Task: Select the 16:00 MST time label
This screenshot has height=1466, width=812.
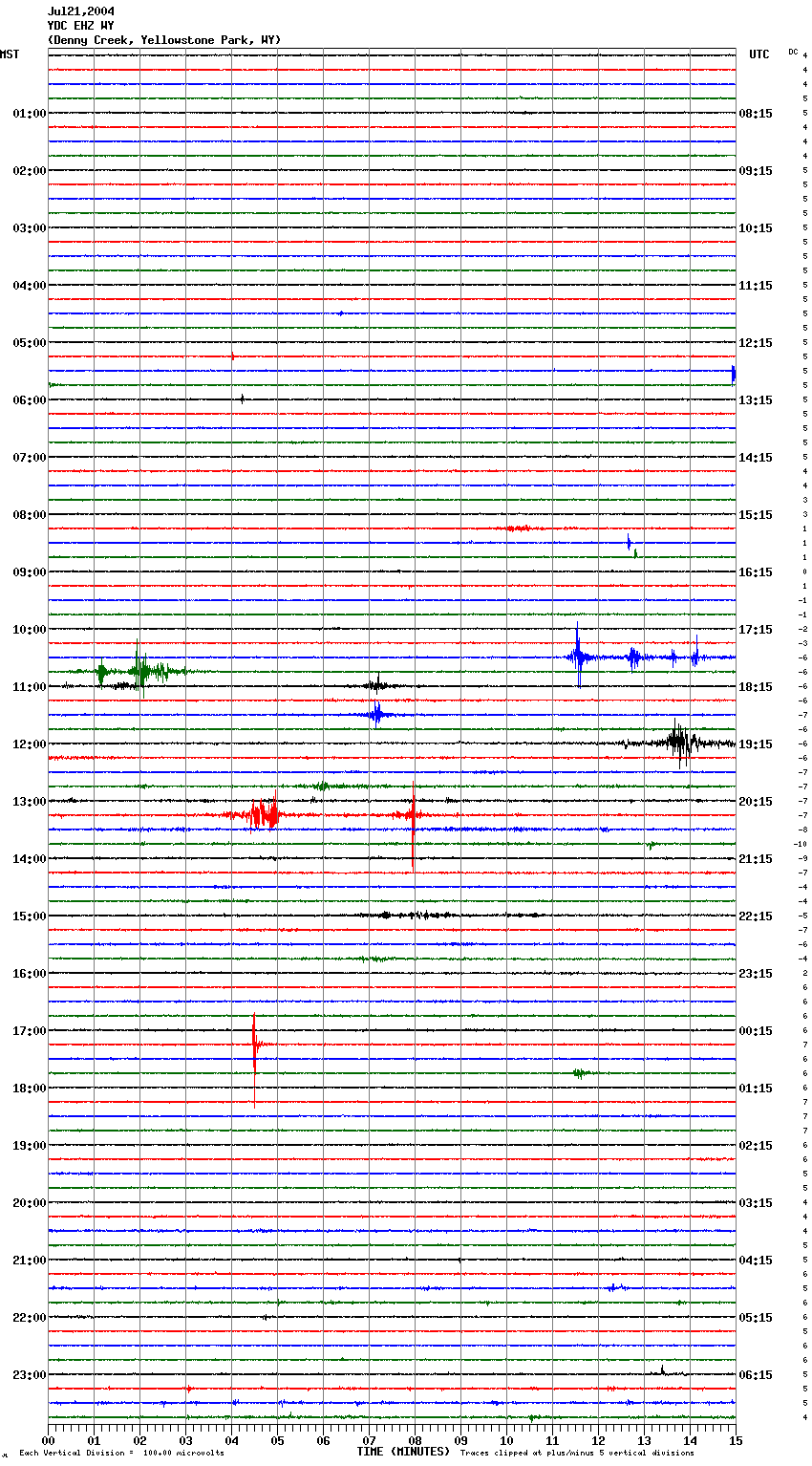Action: tap(30, 974)
